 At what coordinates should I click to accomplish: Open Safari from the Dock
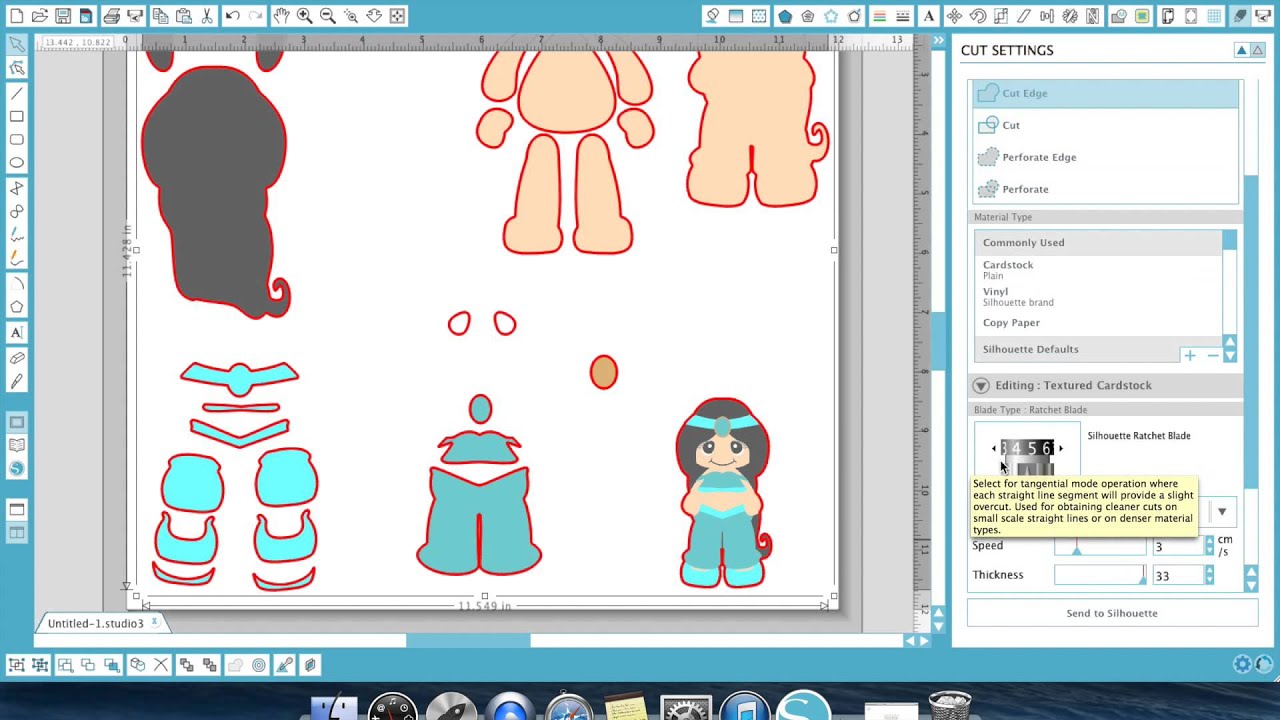[568, 706]
